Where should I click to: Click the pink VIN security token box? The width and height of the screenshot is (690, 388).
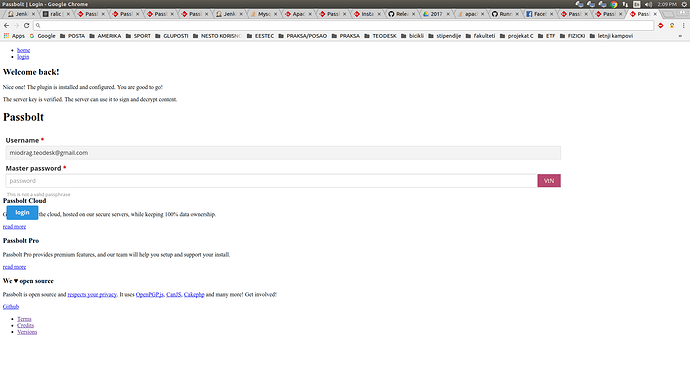tap(549, 181)
